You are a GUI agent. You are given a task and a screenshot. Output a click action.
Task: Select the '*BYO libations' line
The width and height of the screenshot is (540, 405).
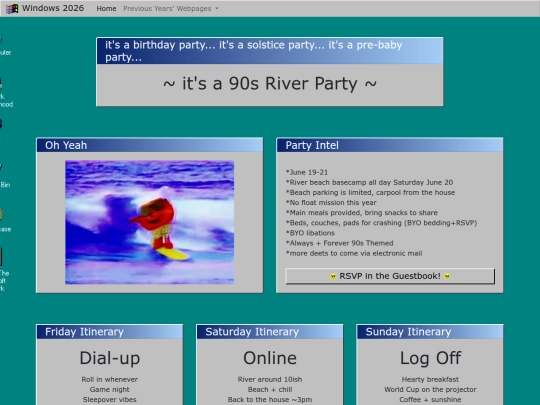310,233
